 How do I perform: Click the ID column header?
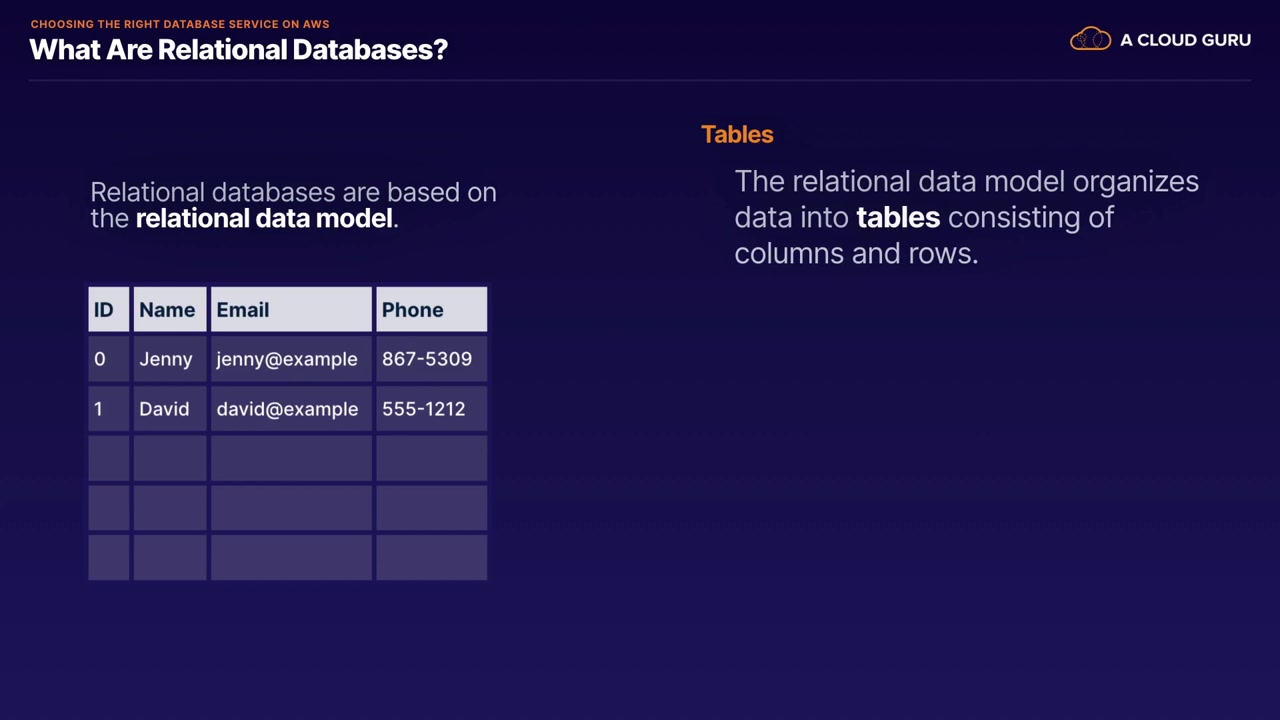(108, 310)
